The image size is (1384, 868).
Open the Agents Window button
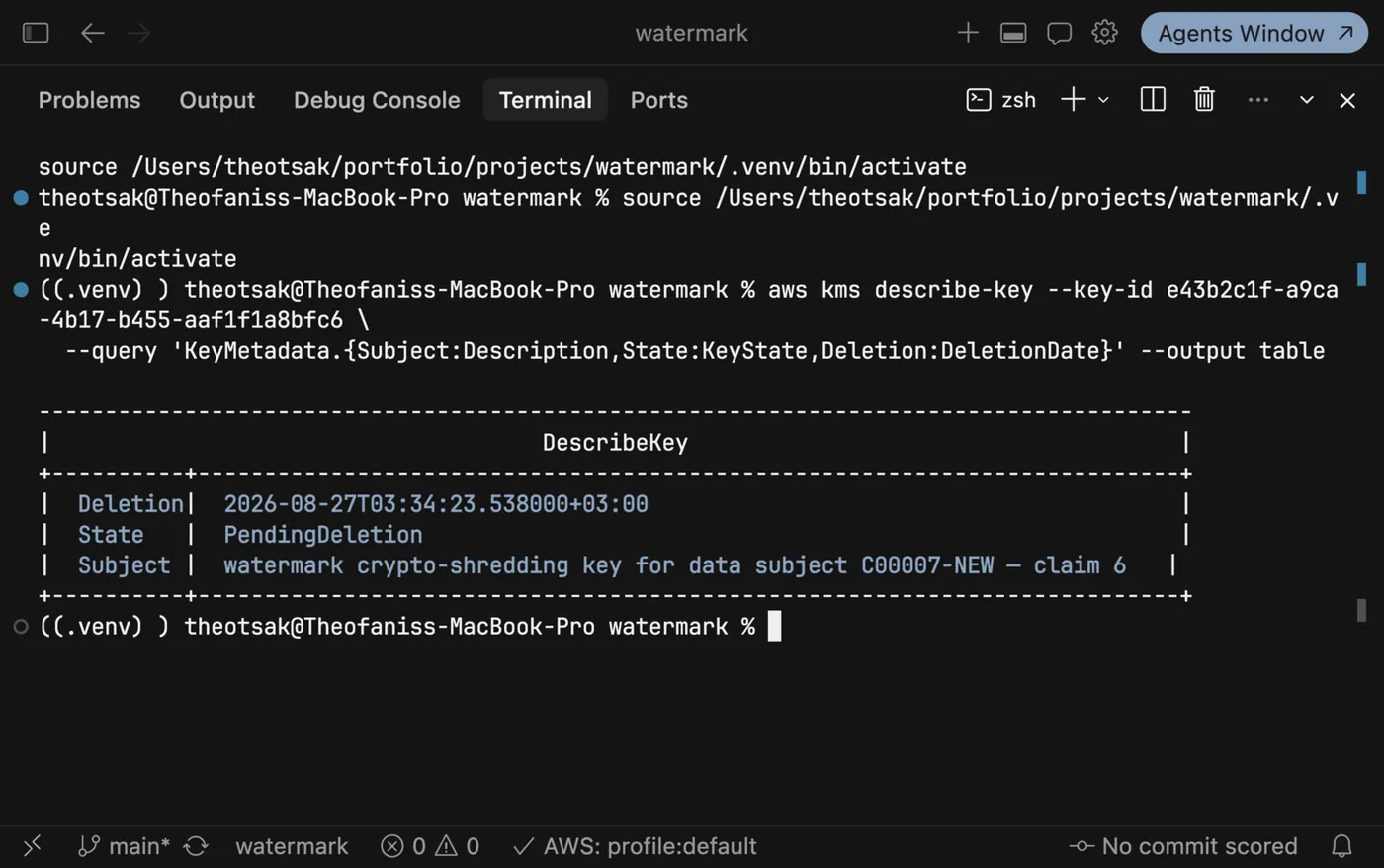[x=1254, y=33]
